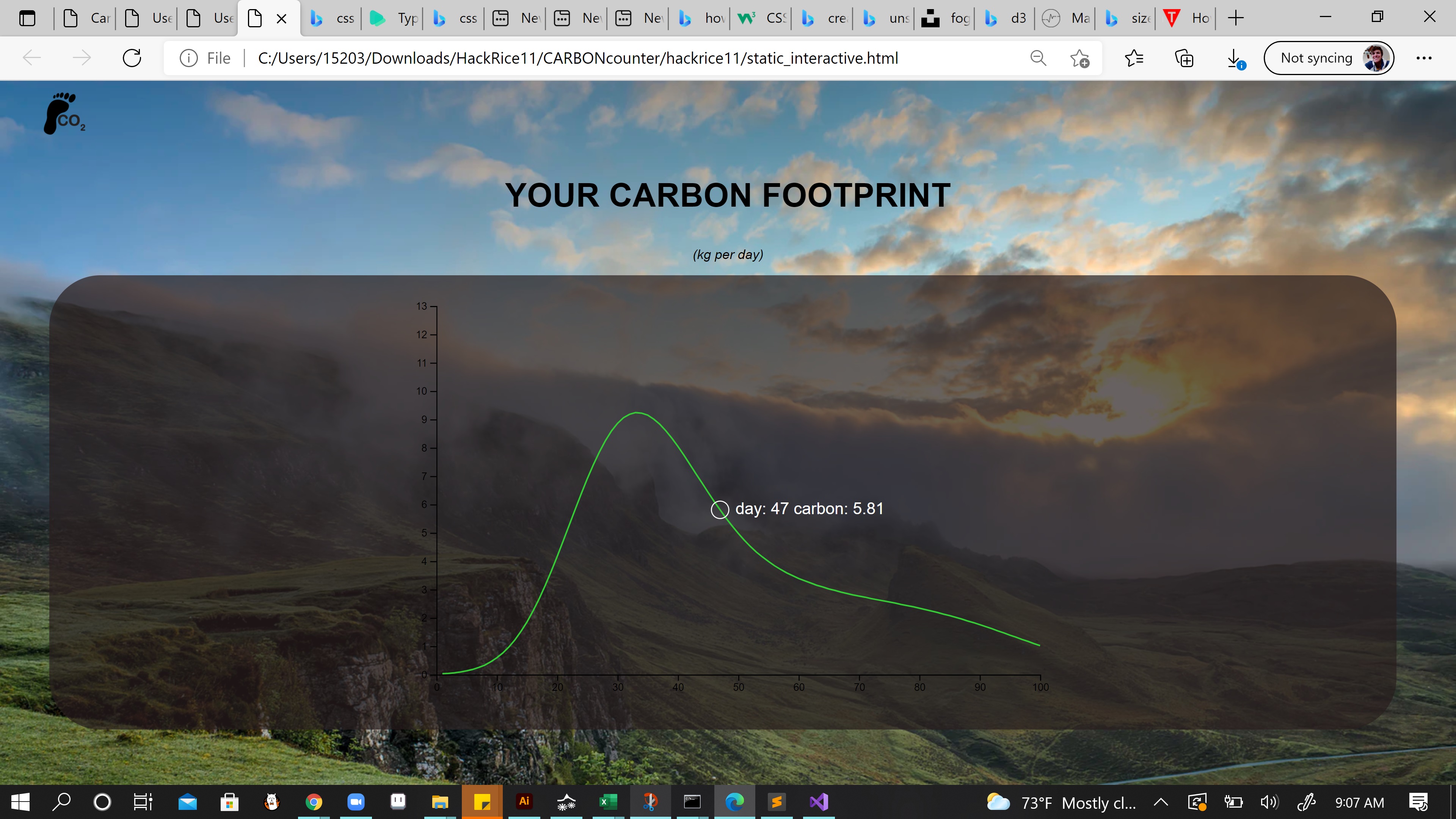Image resolution: width=1456 pixels, height=819 pixels.
Task: Open a new browser tab
Action: click(1236, 18)
